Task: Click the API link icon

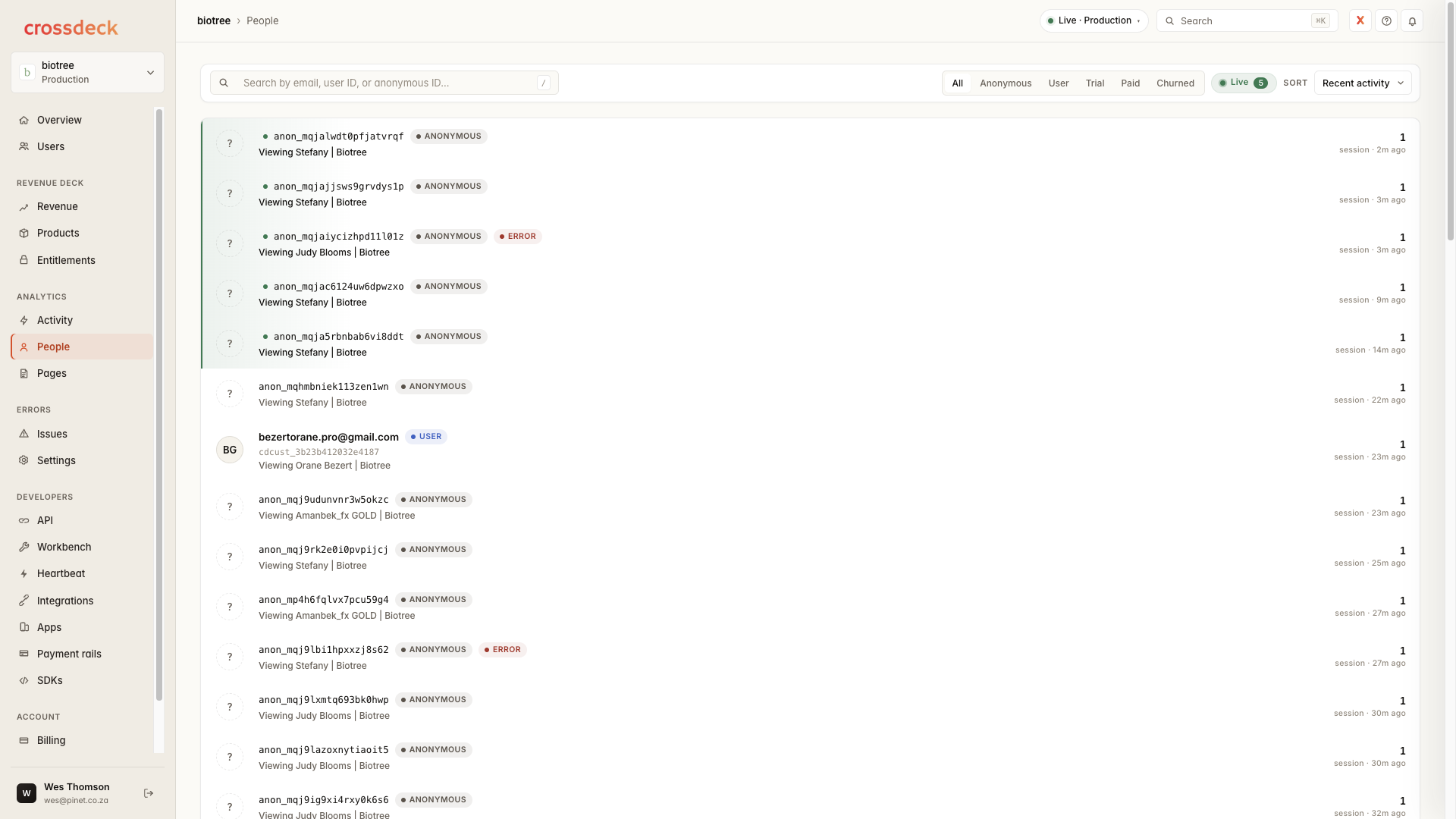Action: [x=24, y=520]
